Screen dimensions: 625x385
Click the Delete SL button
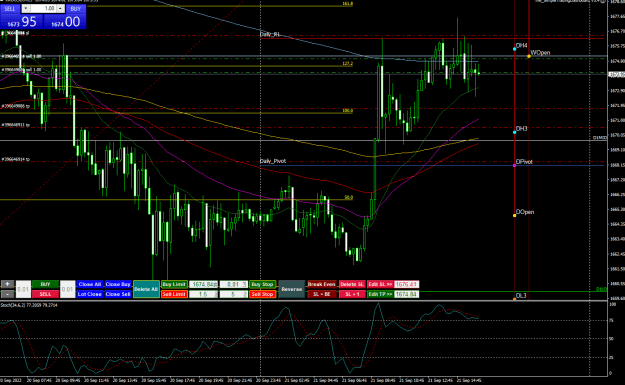coord(352,284)
